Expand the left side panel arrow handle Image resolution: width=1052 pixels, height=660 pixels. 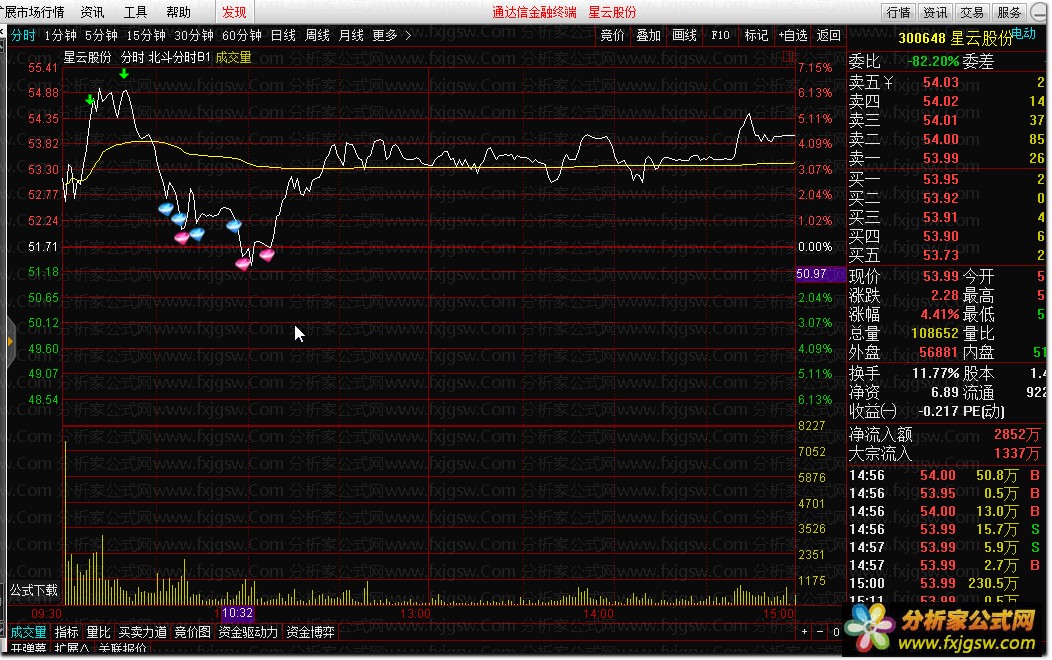tap(10, 341)
